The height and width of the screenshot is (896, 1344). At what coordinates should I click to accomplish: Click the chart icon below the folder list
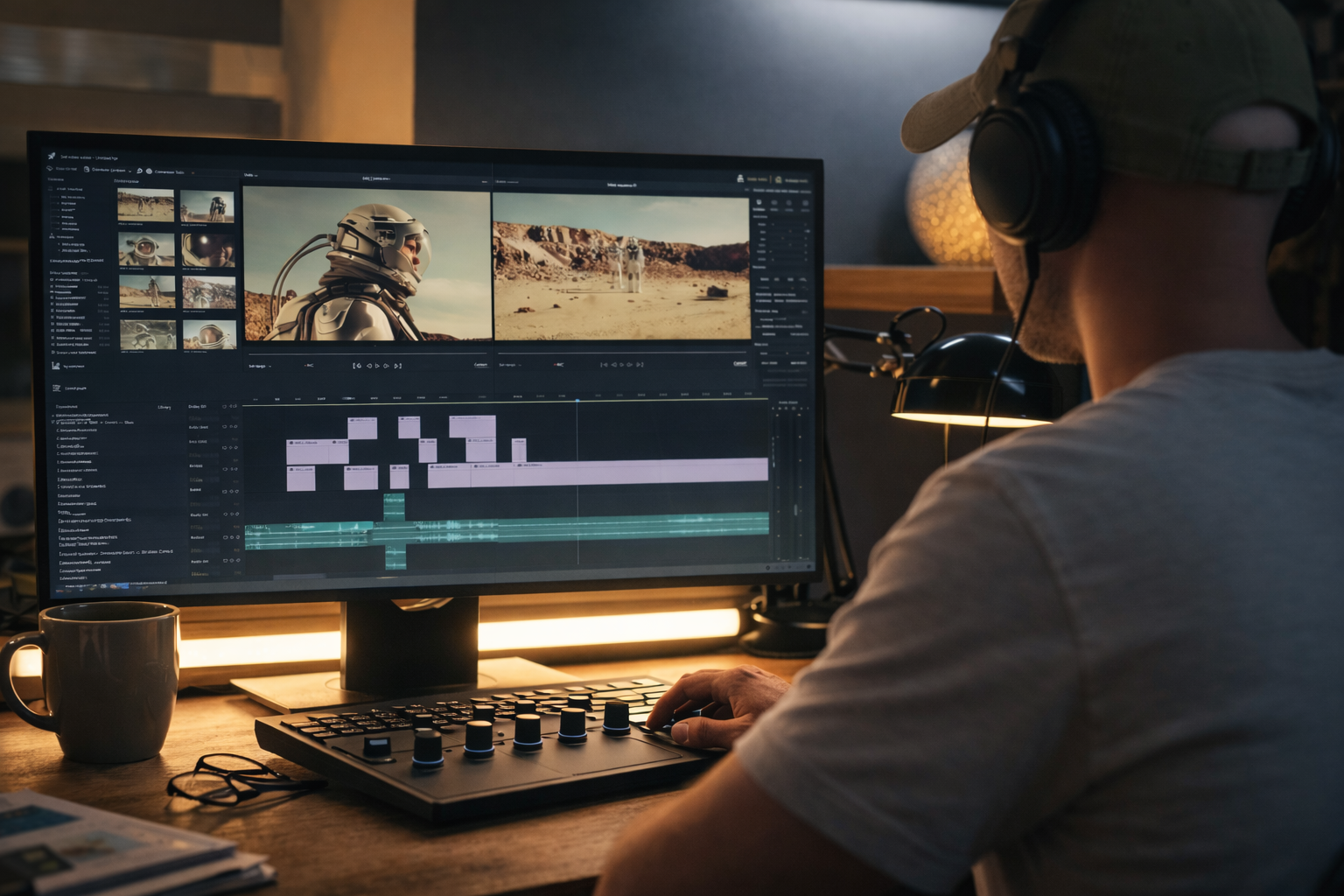coord(55,366)
